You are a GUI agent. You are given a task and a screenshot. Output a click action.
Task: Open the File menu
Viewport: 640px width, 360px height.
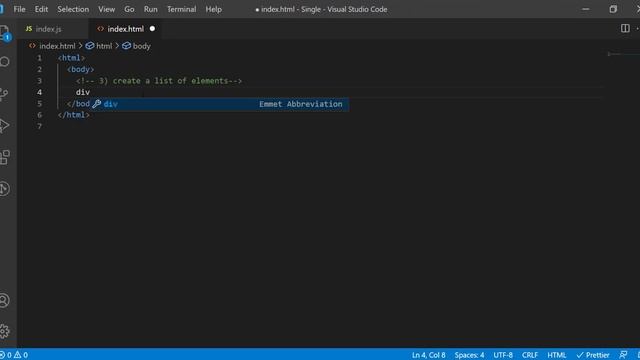[x=19, y=9]
